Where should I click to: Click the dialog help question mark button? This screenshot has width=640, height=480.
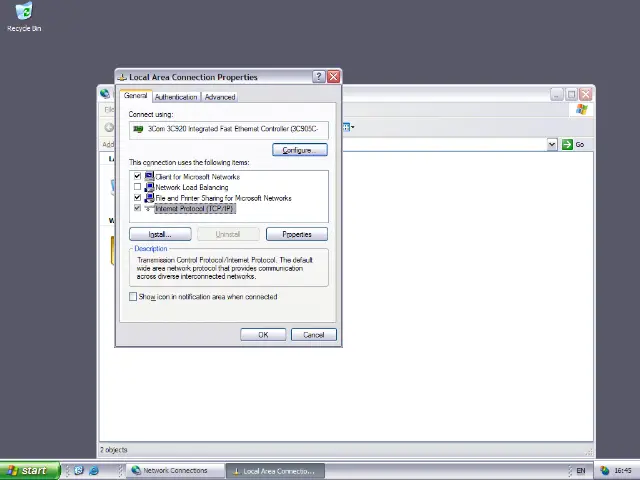pyautogui.click(x=318, y=77)
